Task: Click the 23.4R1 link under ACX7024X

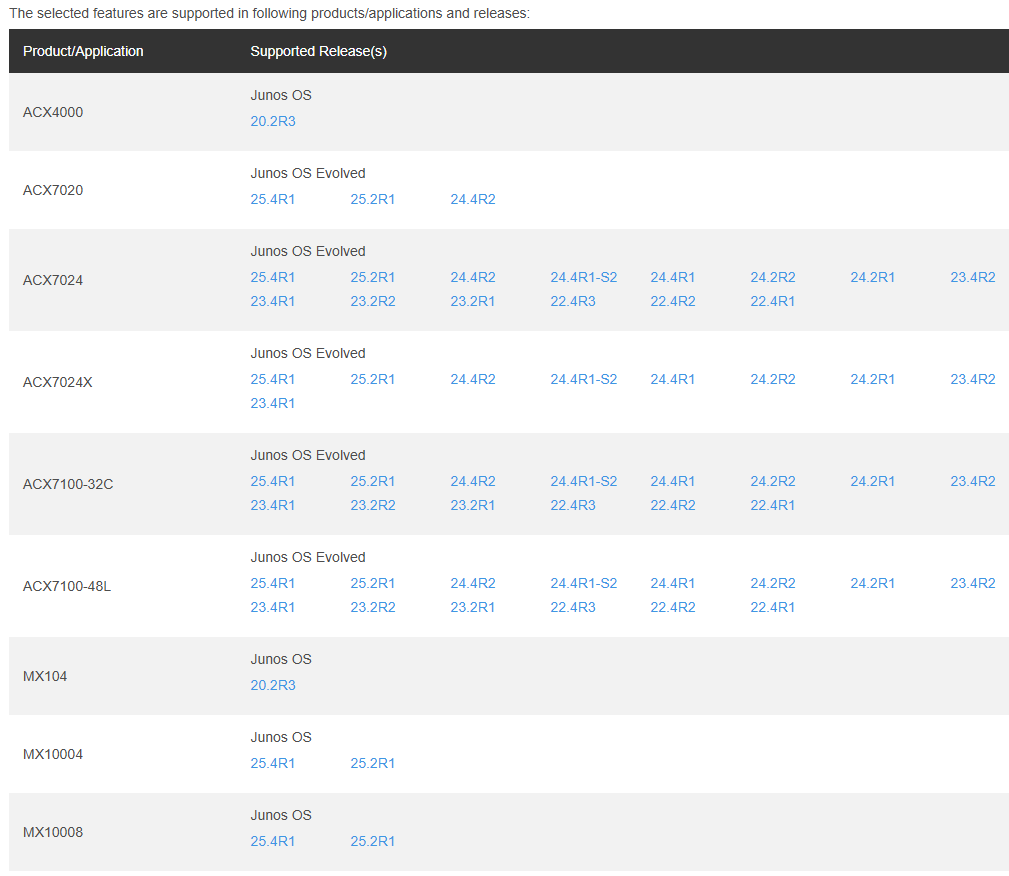Action: coord(272,403)
